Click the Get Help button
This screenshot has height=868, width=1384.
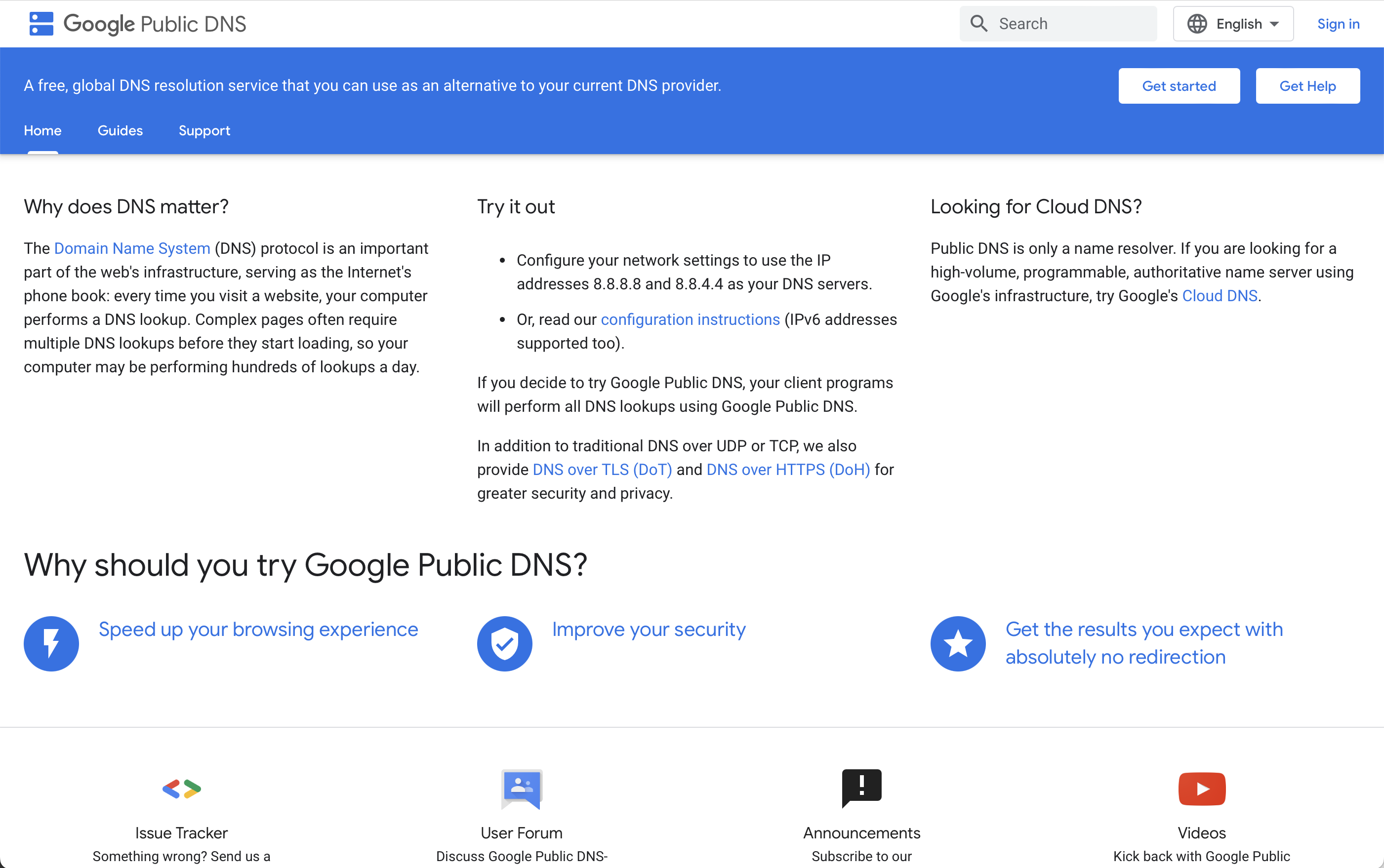[1307, 85]
